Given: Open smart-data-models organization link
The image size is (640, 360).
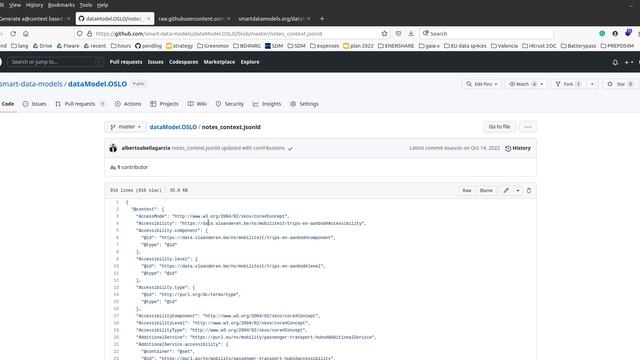Looking at the screenshot, I should tap(31, 84).
